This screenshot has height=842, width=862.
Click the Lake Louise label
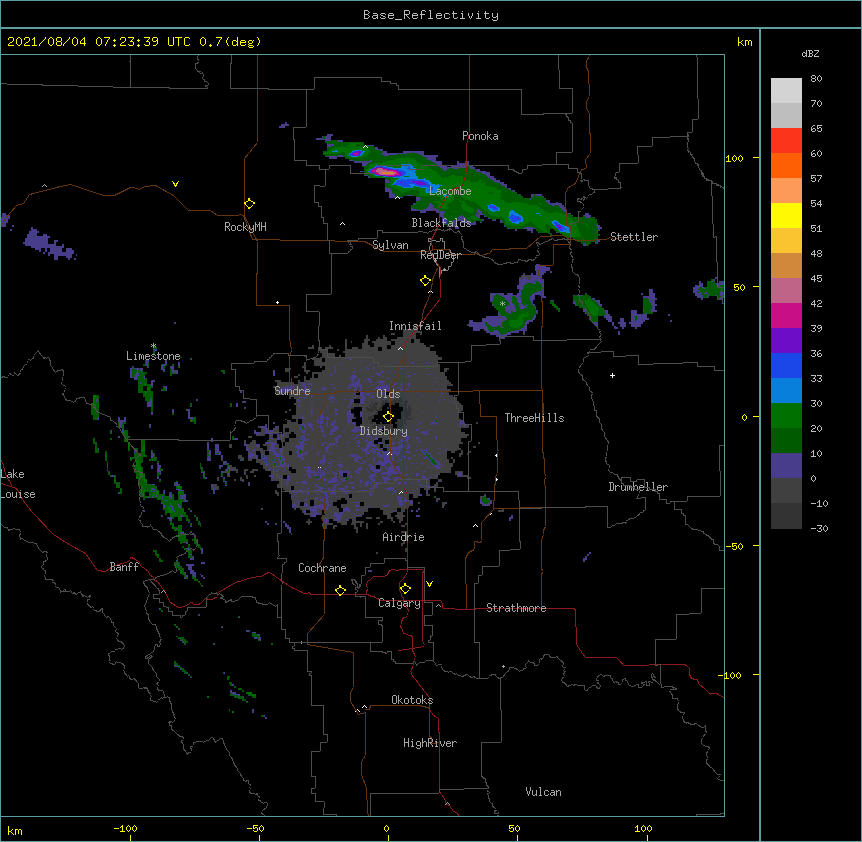(18, 484)
